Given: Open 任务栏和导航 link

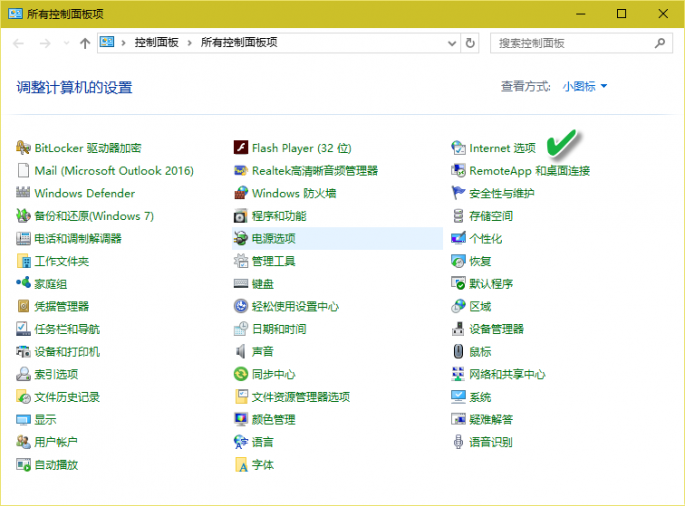Looking at the screenshot, I should click(x=67, y=329).
